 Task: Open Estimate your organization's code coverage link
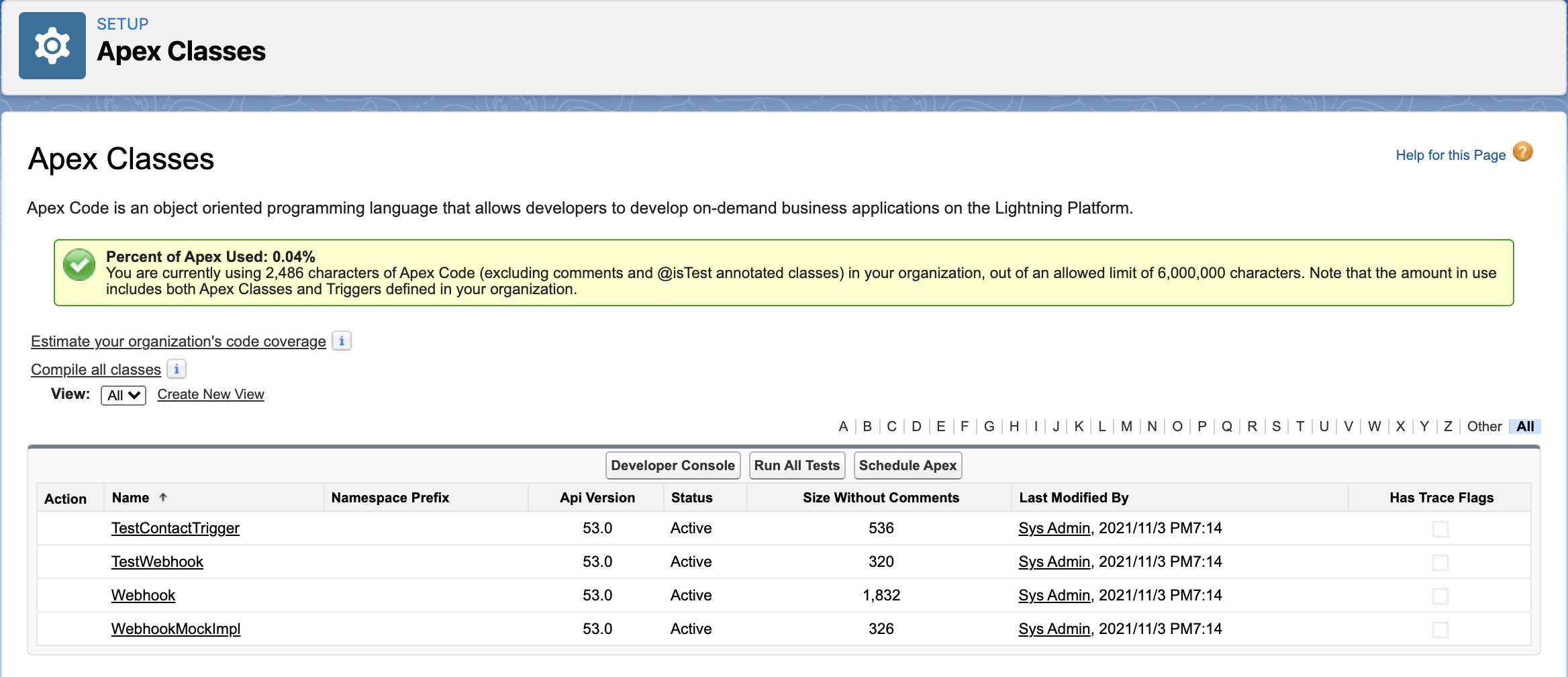click(179, 341)
